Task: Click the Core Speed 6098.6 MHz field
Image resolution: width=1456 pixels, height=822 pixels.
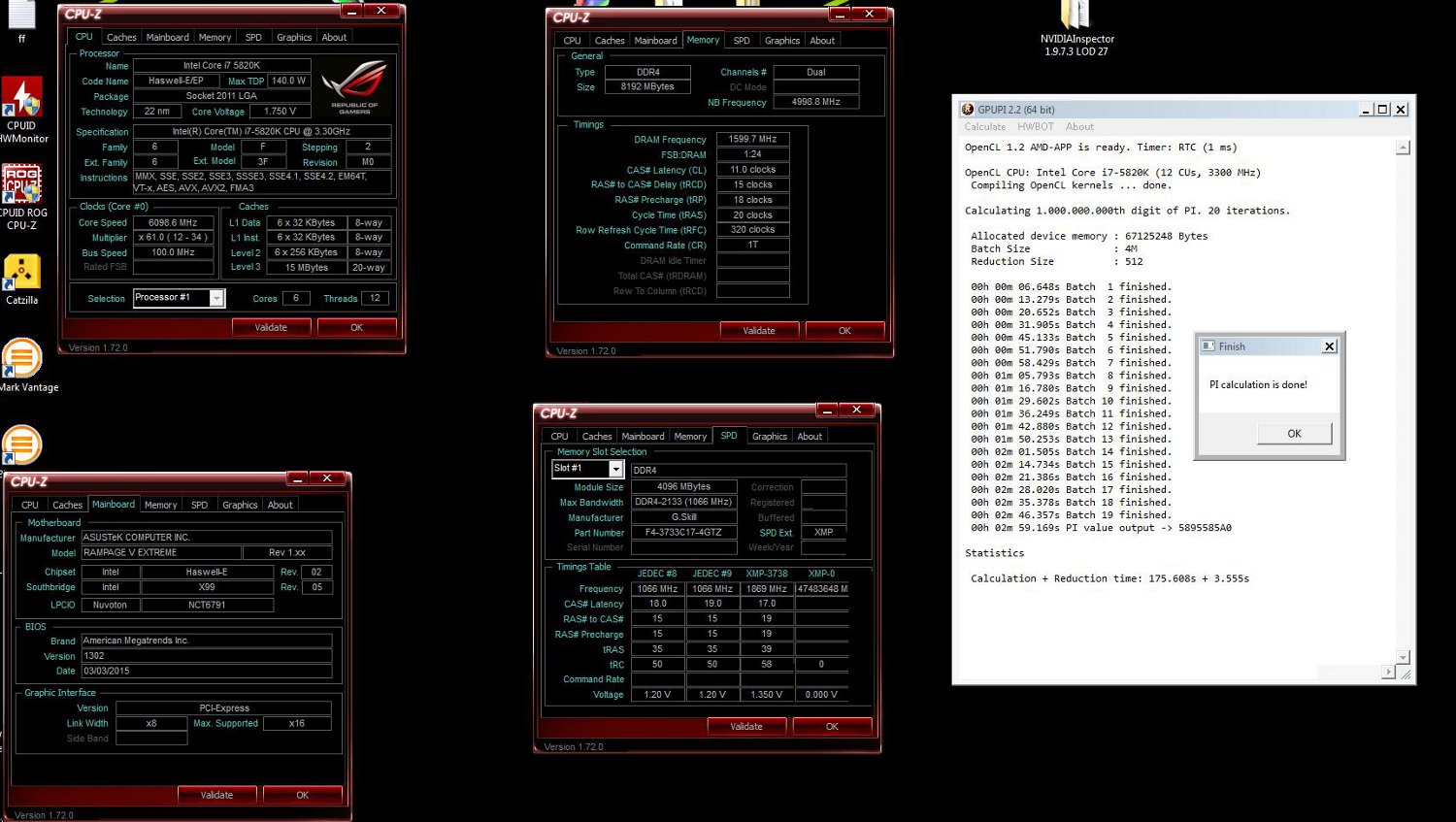Action: tap(173, 222)
